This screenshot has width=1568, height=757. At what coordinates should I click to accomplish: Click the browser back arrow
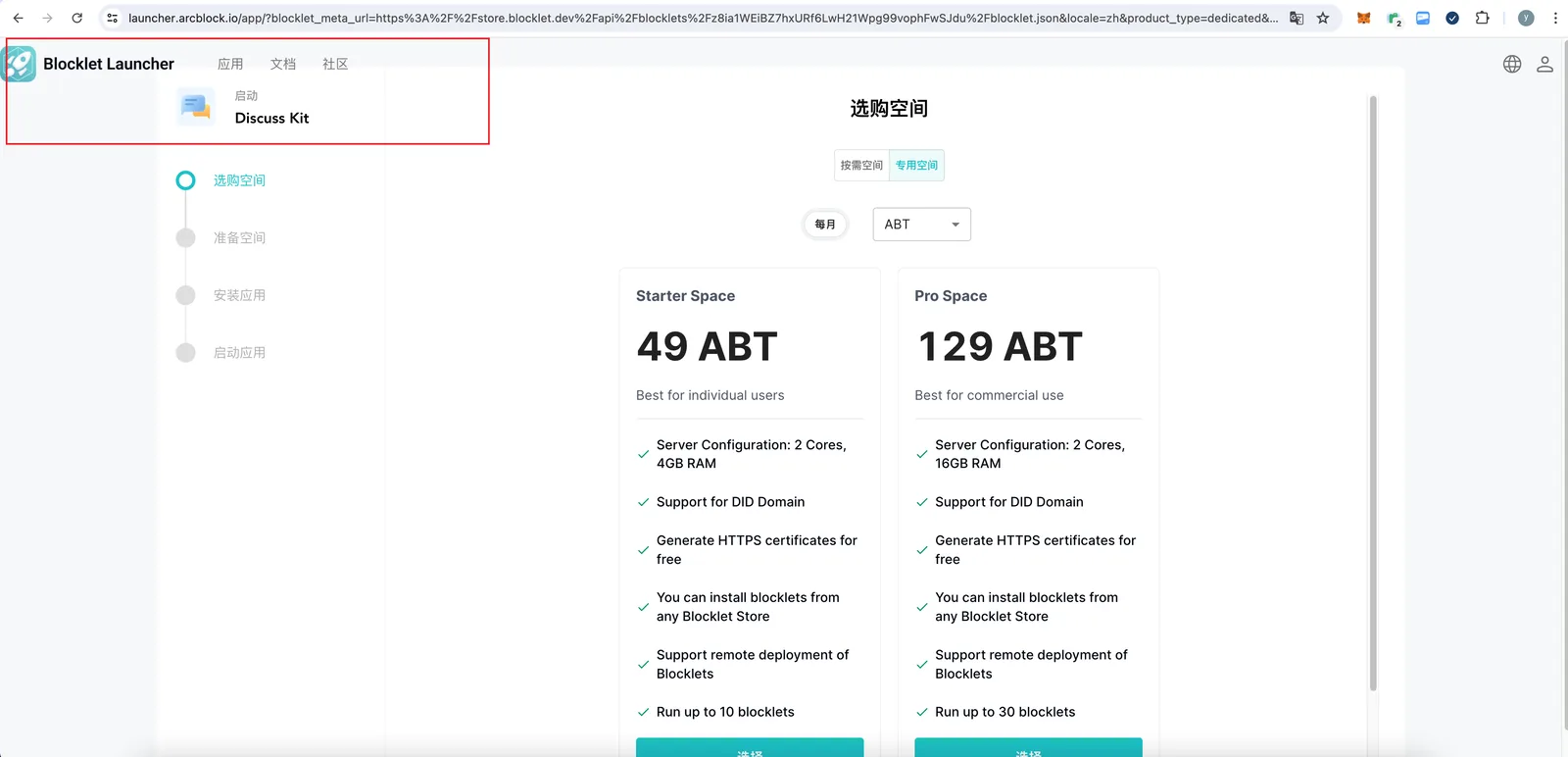pos(18,18)
